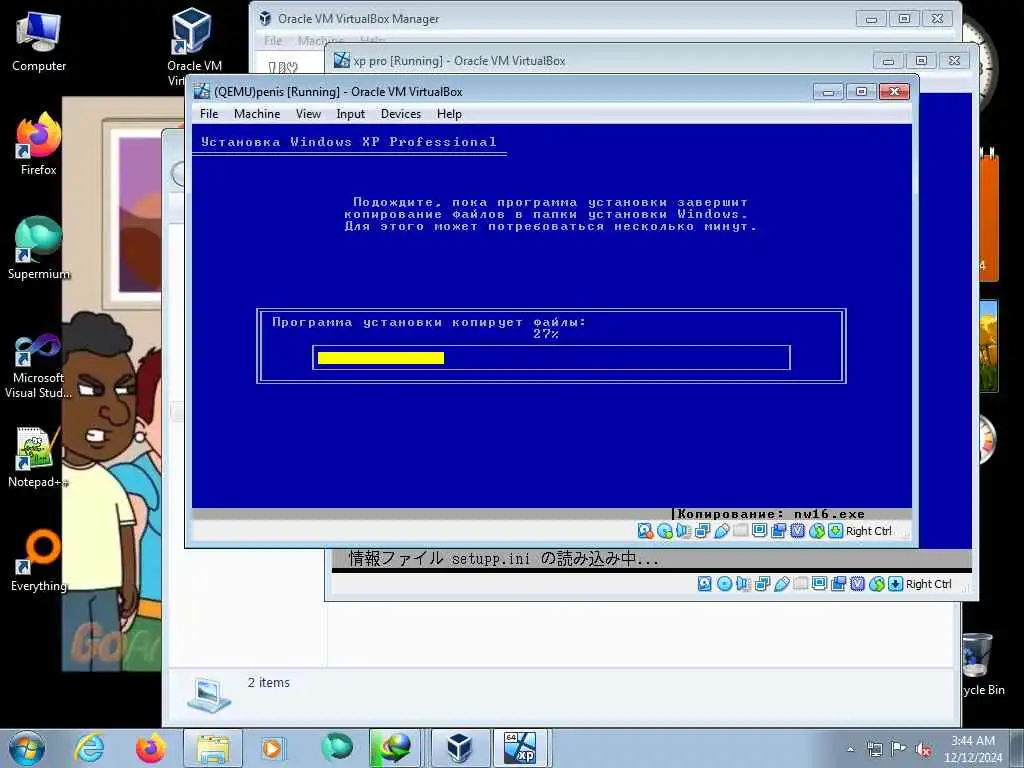The height and width of the screenshot is (768, 1024).
Task: Click recording indicator in xp pro VM window
Action: point(839,584)
